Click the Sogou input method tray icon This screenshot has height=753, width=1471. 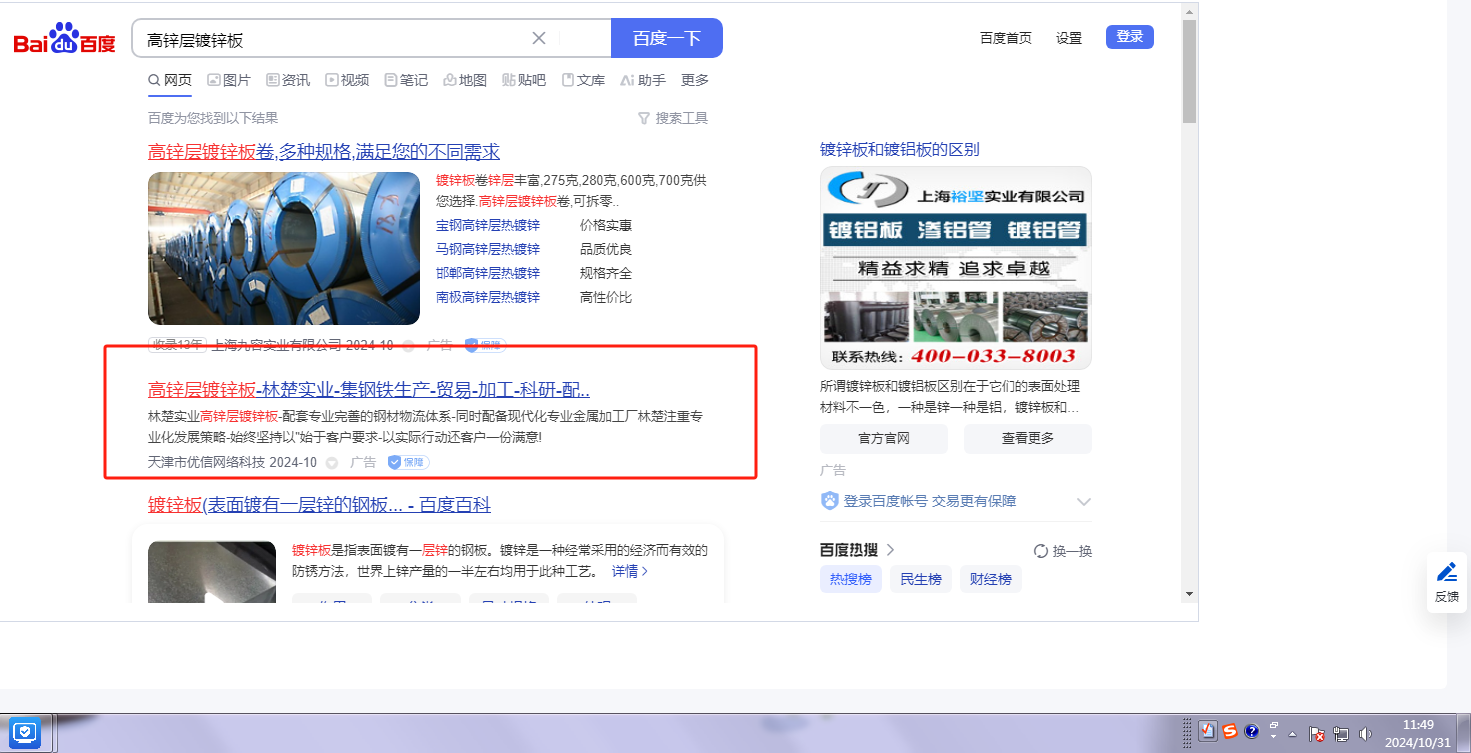click(x=1230, y=731)
